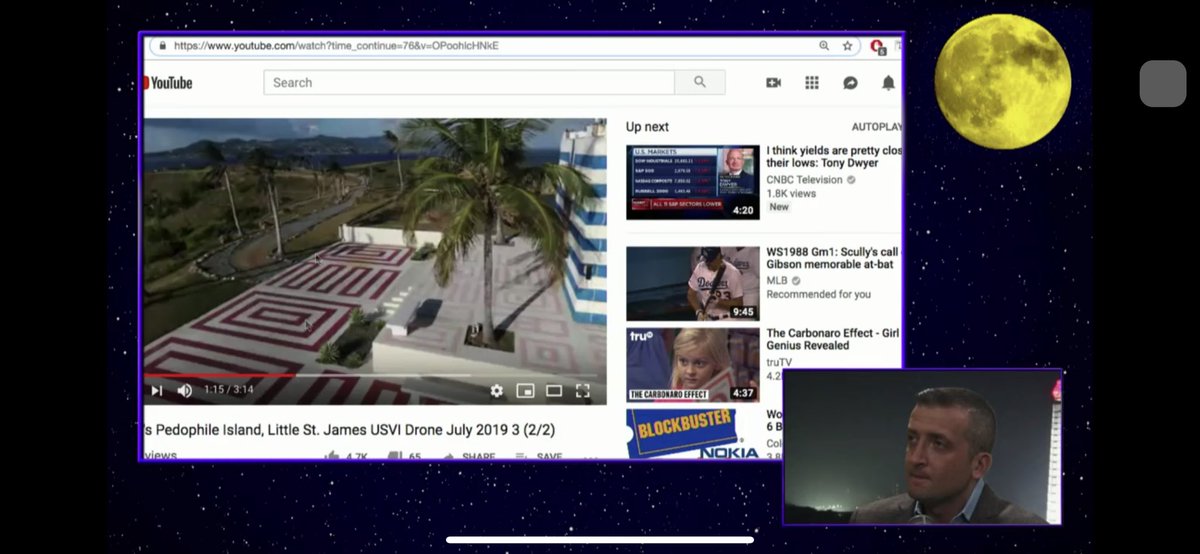1200x554 pixels.
Task: Mute the video with speaker icon
Action: coord(184,391)
